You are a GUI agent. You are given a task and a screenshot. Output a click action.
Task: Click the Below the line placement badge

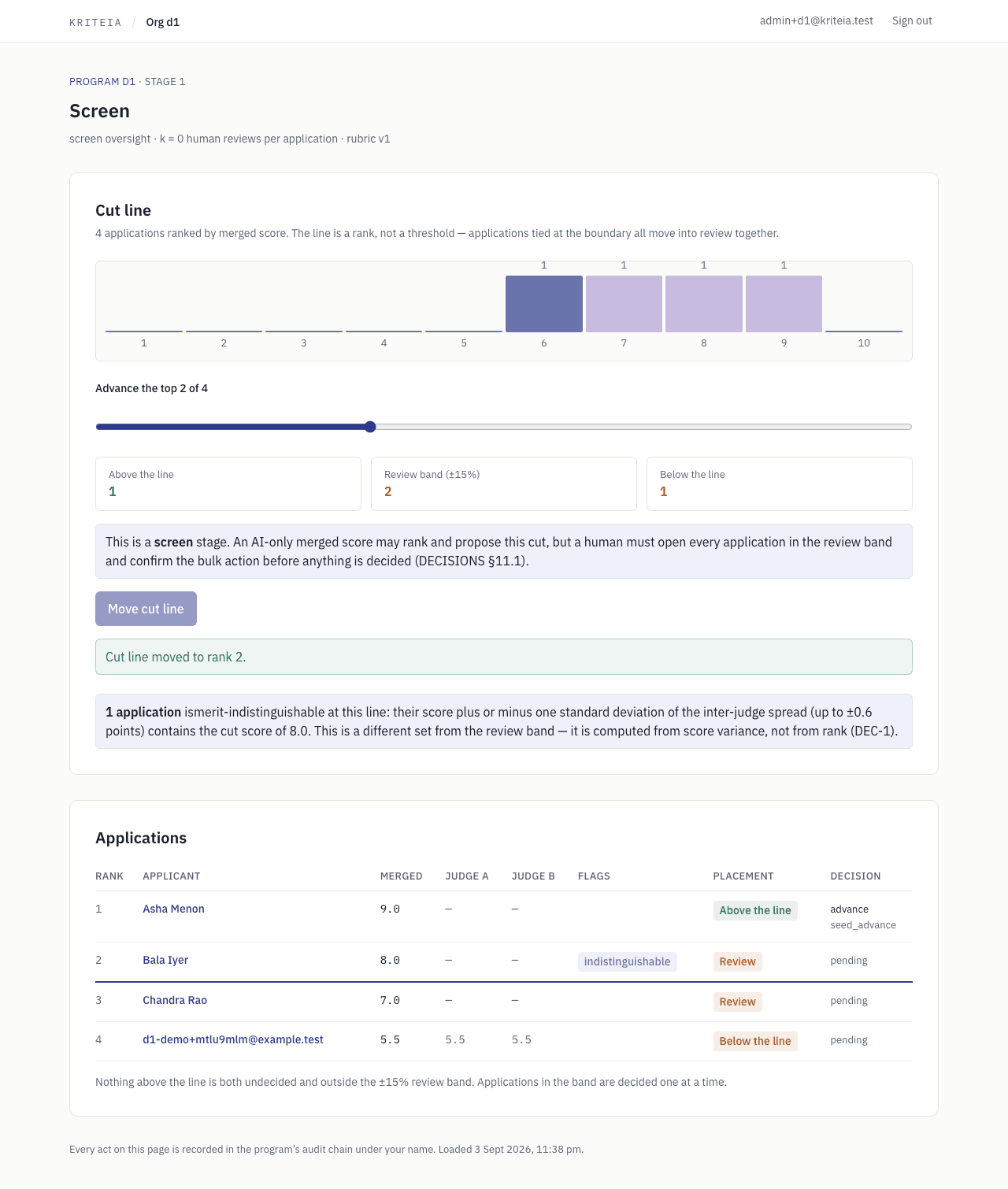pos(755,1041)
